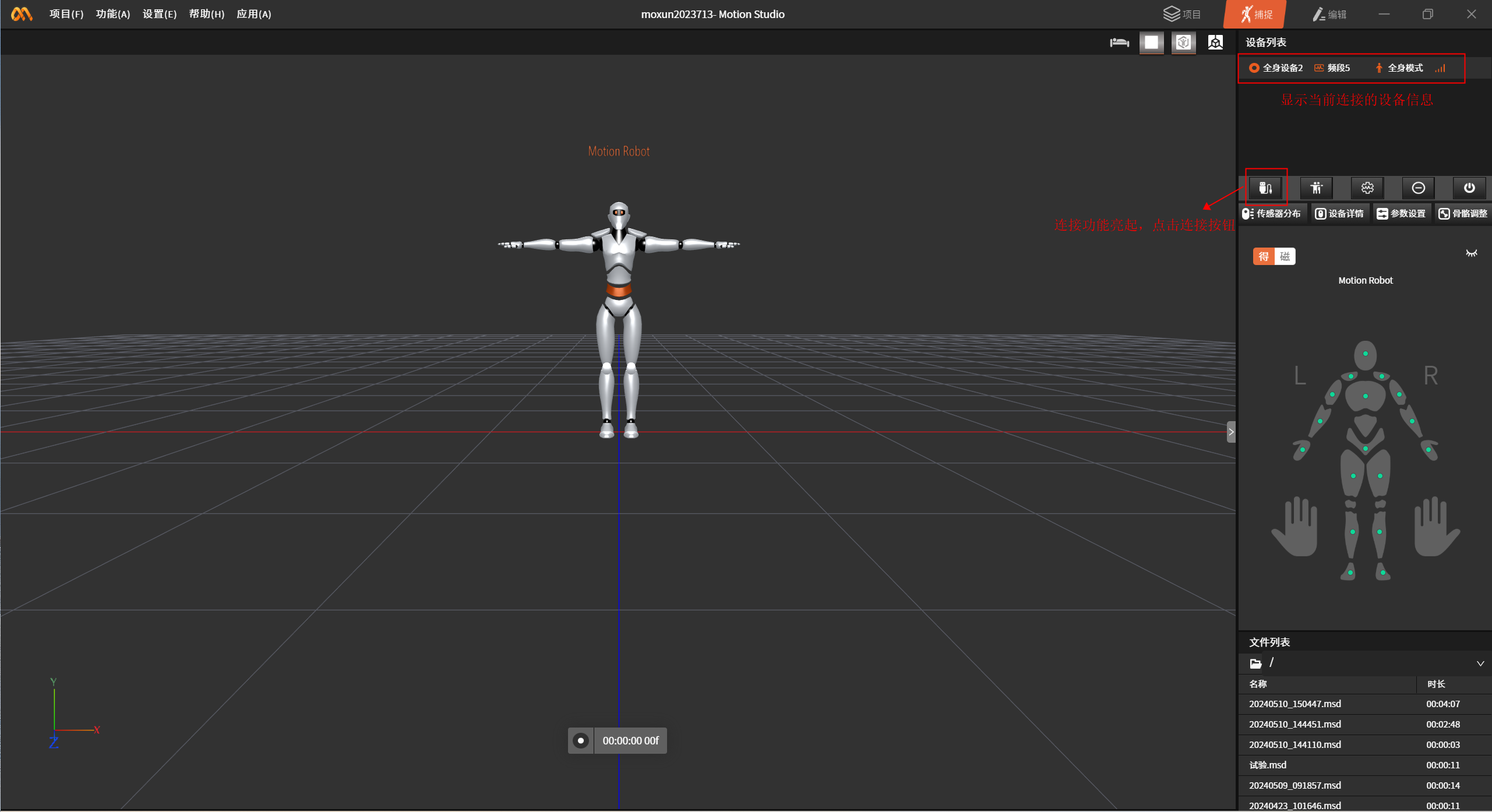Click the bed icon in viewport toolbar
Screen dimensions: 1492x812
tap(1119, 43)
